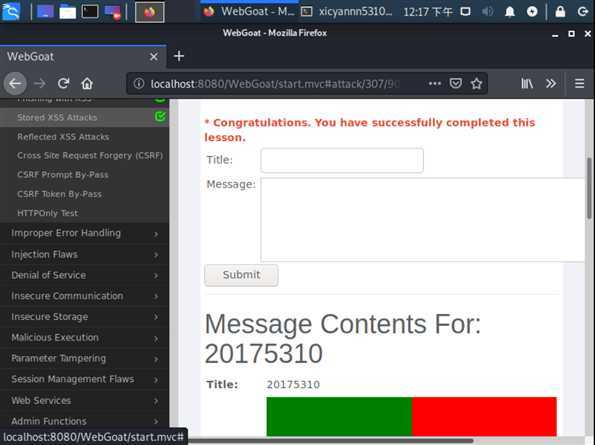Open page actions three-dot menu
The height and width of the screenshot is (445, 595).
(434, 83)
